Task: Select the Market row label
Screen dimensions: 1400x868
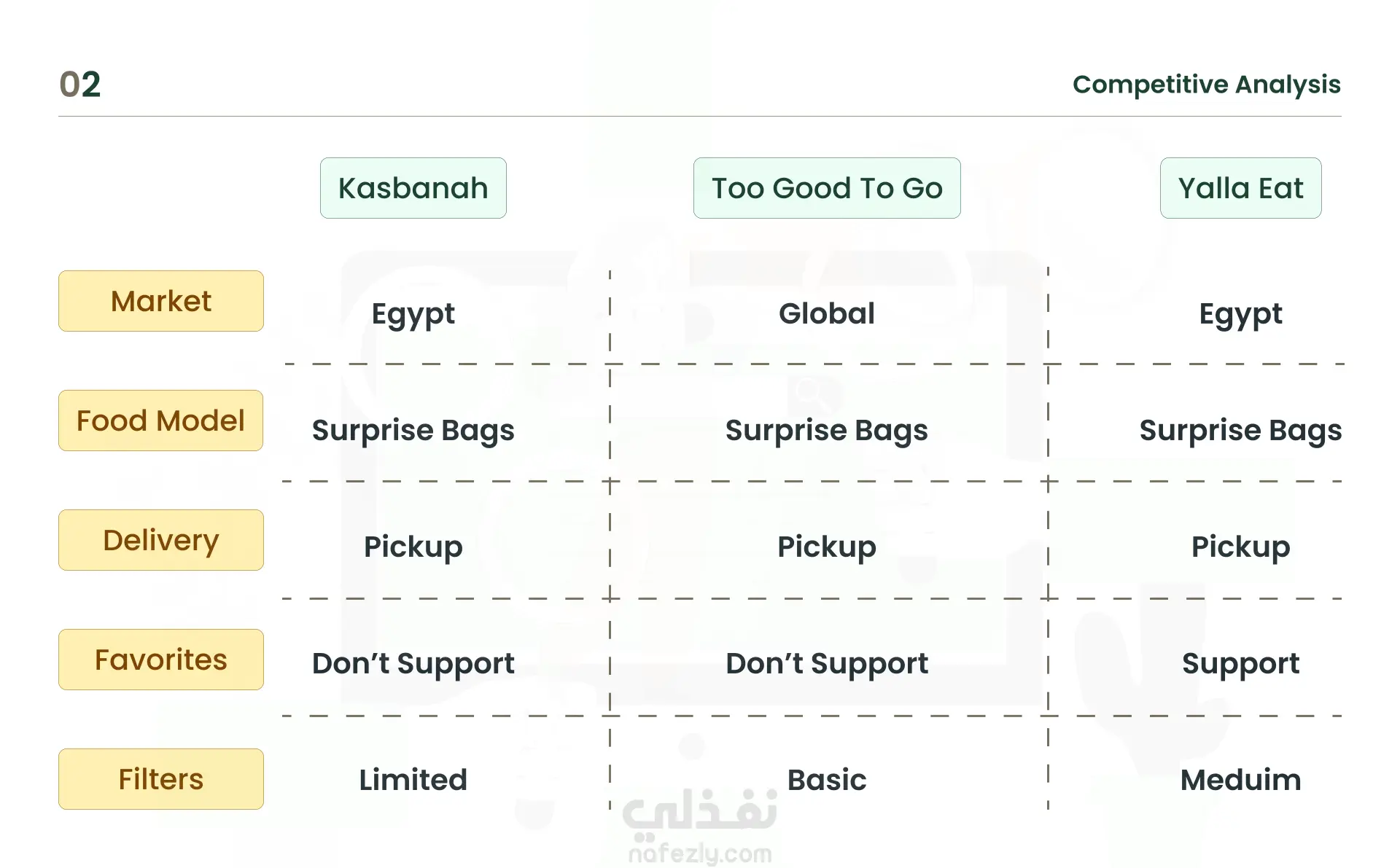Action: point(161,301)
